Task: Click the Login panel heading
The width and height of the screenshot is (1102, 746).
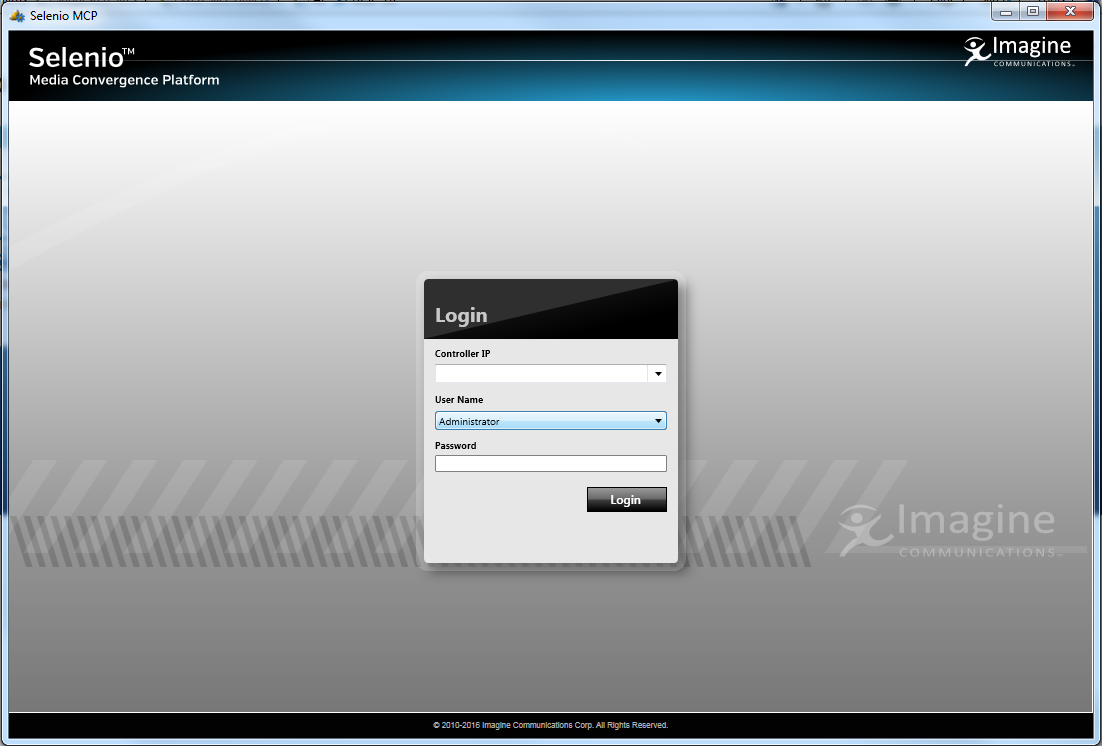Action: pos(461,316)
